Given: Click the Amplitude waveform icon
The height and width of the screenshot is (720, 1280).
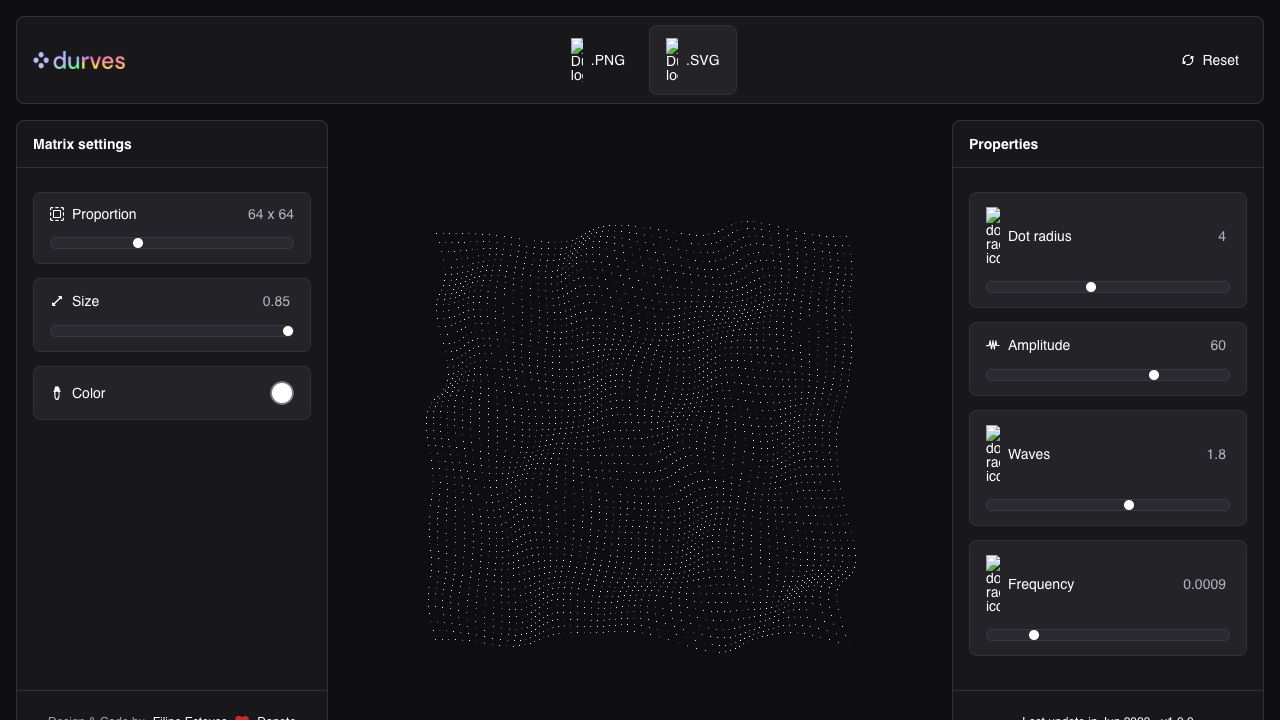Looking at the screenshot, I should pyautogui.click(x=992, y=345).
